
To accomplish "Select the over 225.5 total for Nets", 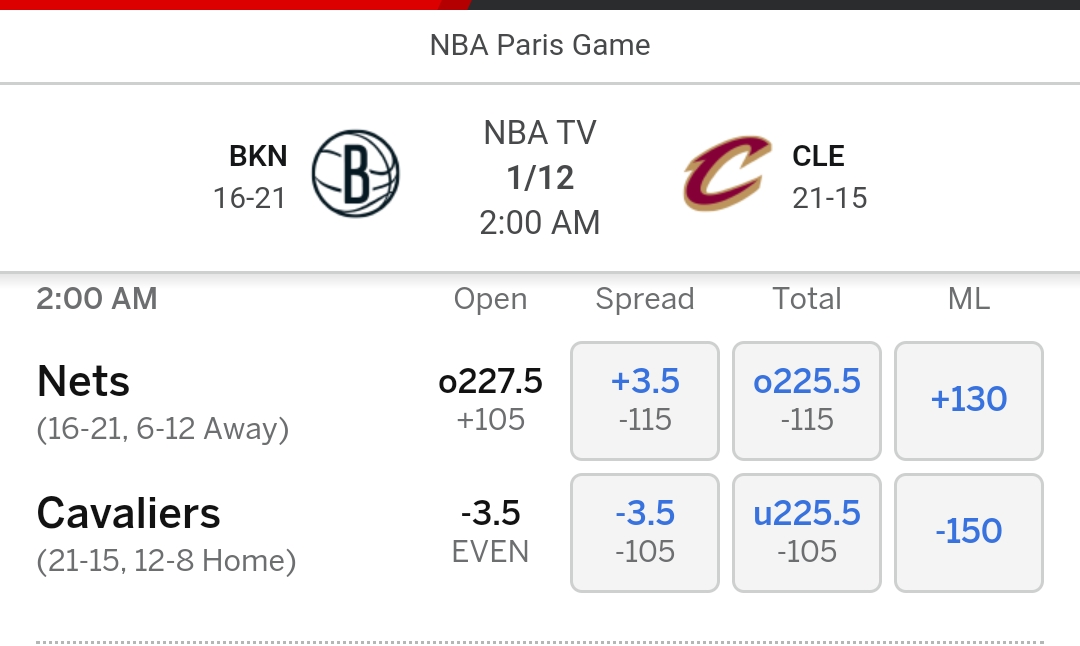I will 806,400.
